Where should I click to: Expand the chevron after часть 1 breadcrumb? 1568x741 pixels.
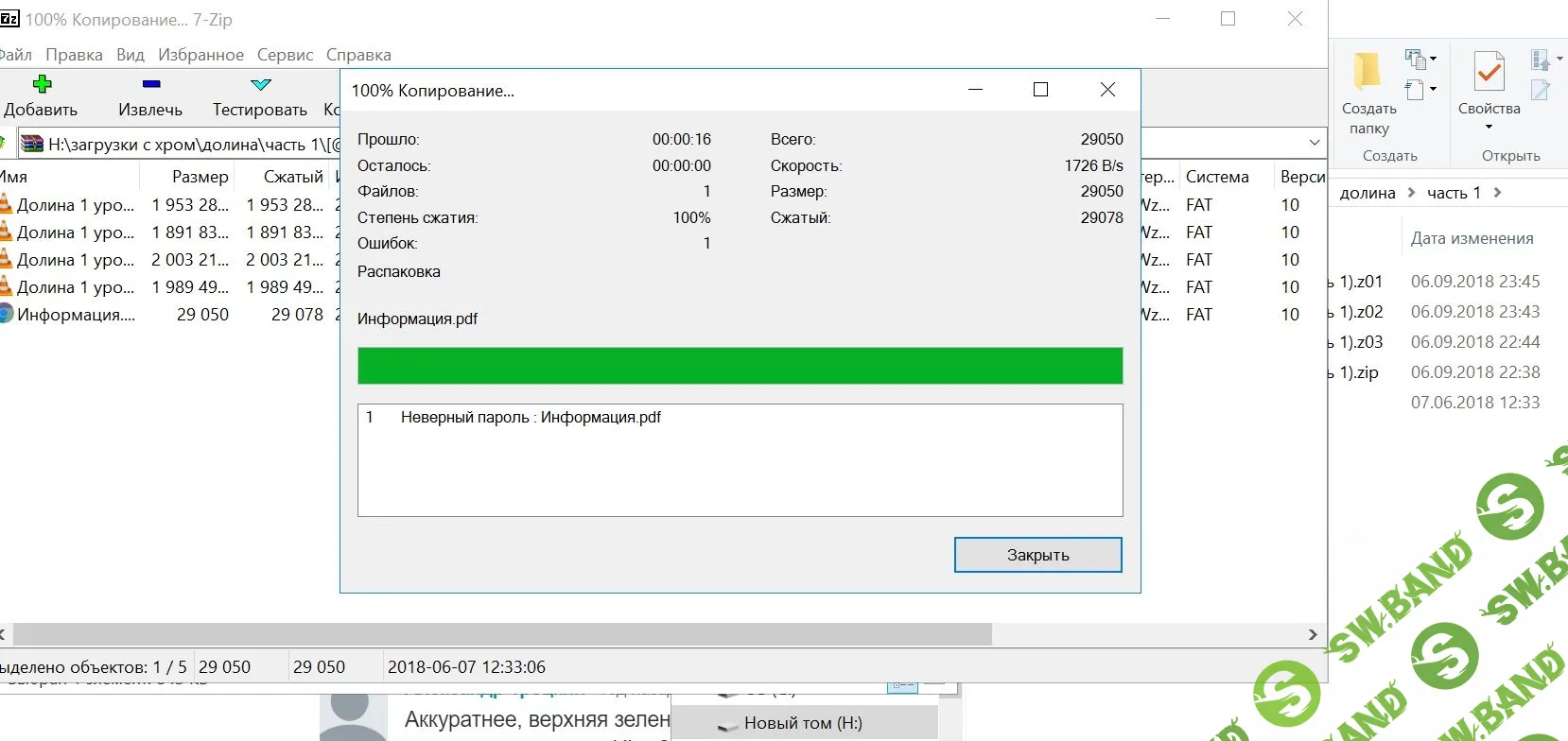click(1497, 193)
